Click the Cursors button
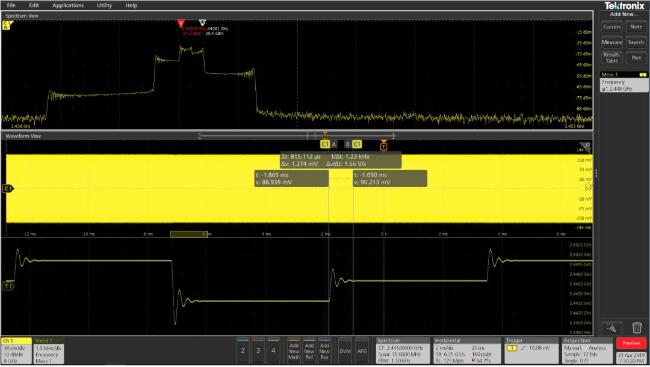This screenshot has width=650, height=367. point(612,27)
